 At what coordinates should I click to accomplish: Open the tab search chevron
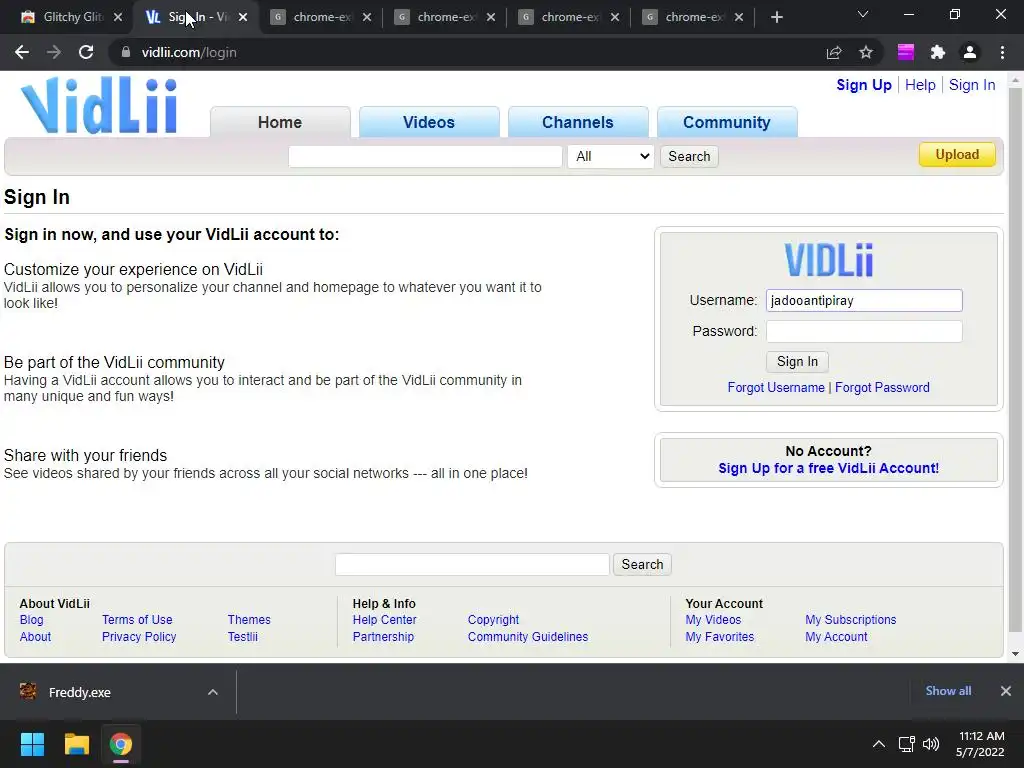tap(863, 14)
